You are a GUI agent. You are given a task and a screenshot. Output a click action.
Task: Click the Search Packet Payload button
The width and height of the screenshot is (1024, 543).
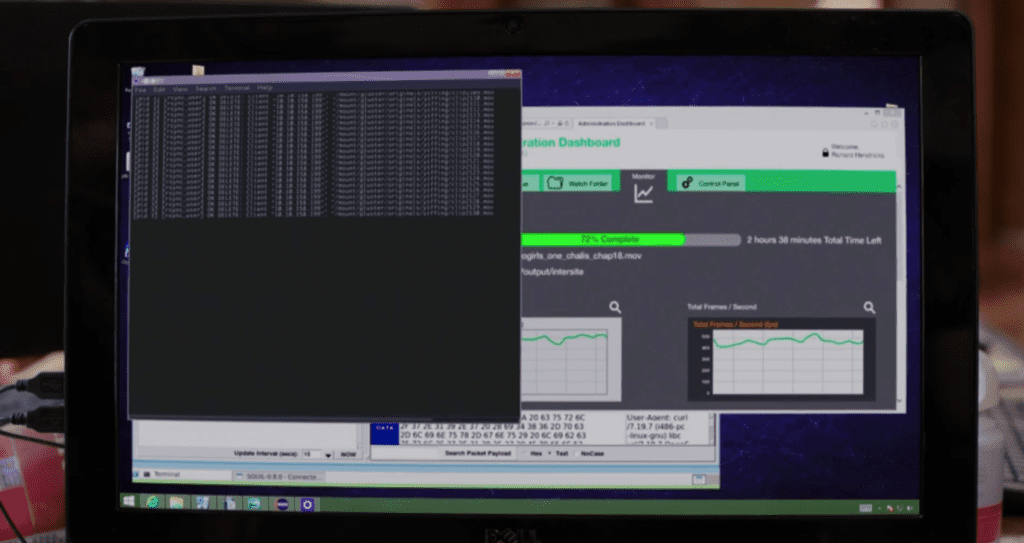[477, 453]
